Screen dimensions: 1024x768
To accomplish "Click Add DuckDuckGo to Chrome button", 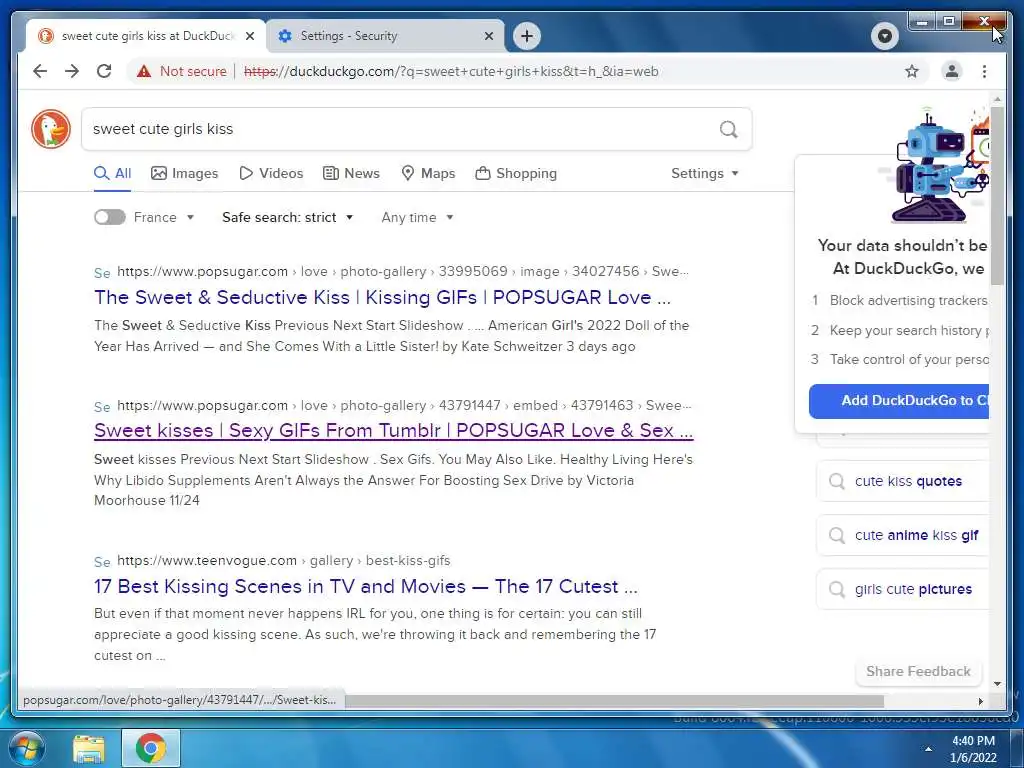I will (x=899, y=401).
